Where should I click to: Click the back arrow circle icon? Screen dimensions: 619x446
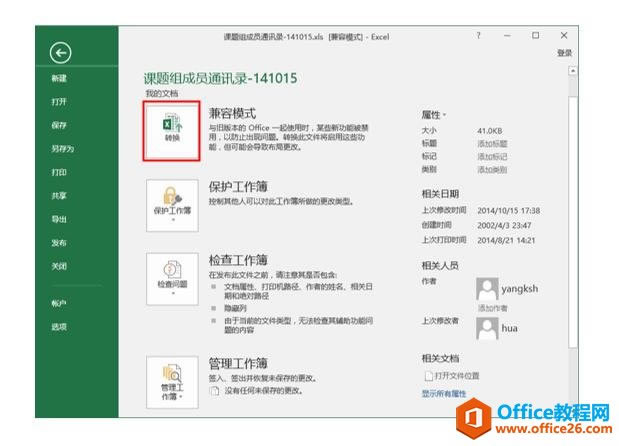(x=60, y=52)
